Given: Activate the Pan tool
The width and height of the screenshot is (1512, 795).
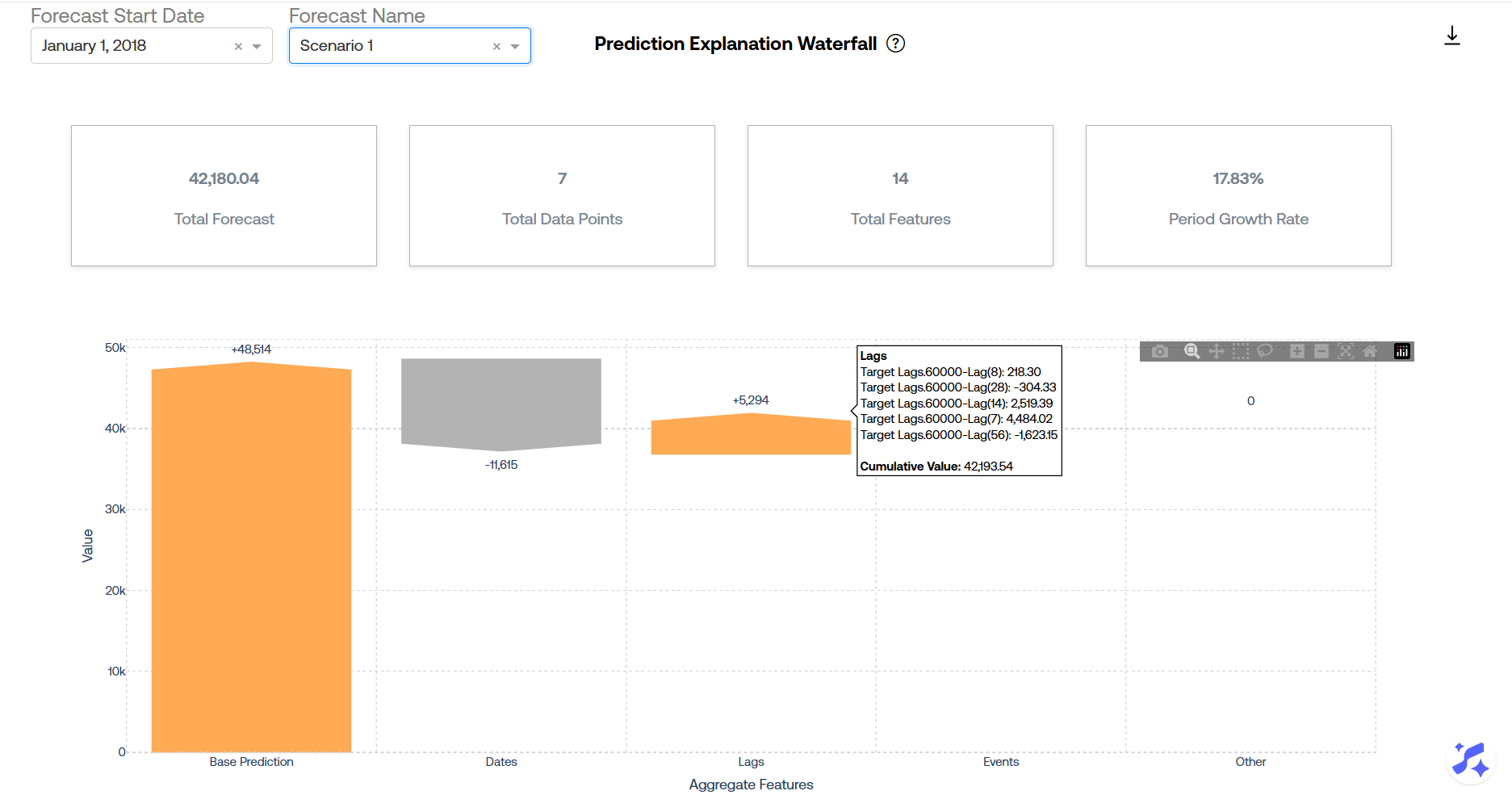Looking at the screenshot, I should (x=1217, y=351).
